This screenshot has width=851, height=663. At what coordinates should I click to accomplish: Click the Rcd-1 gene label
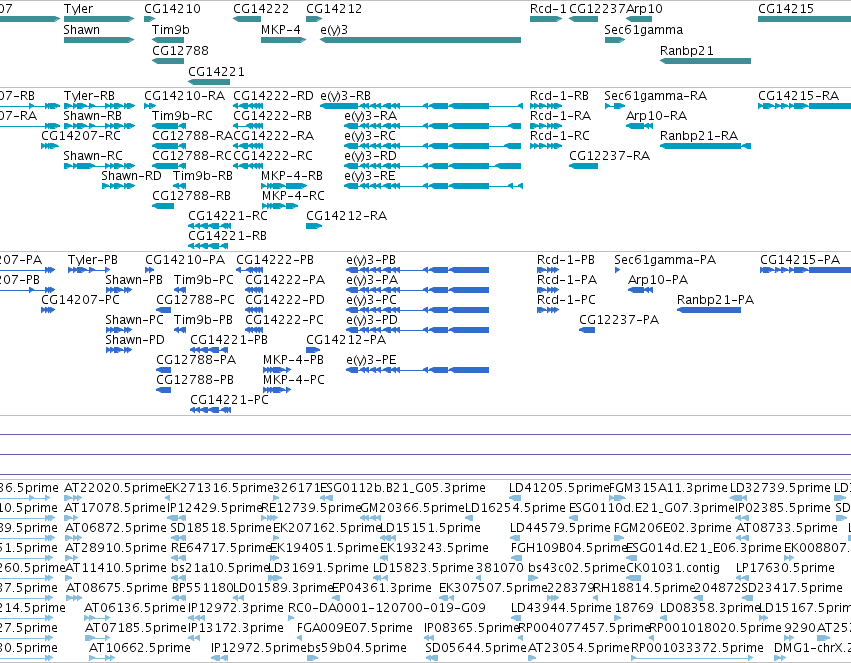[548, 9]
